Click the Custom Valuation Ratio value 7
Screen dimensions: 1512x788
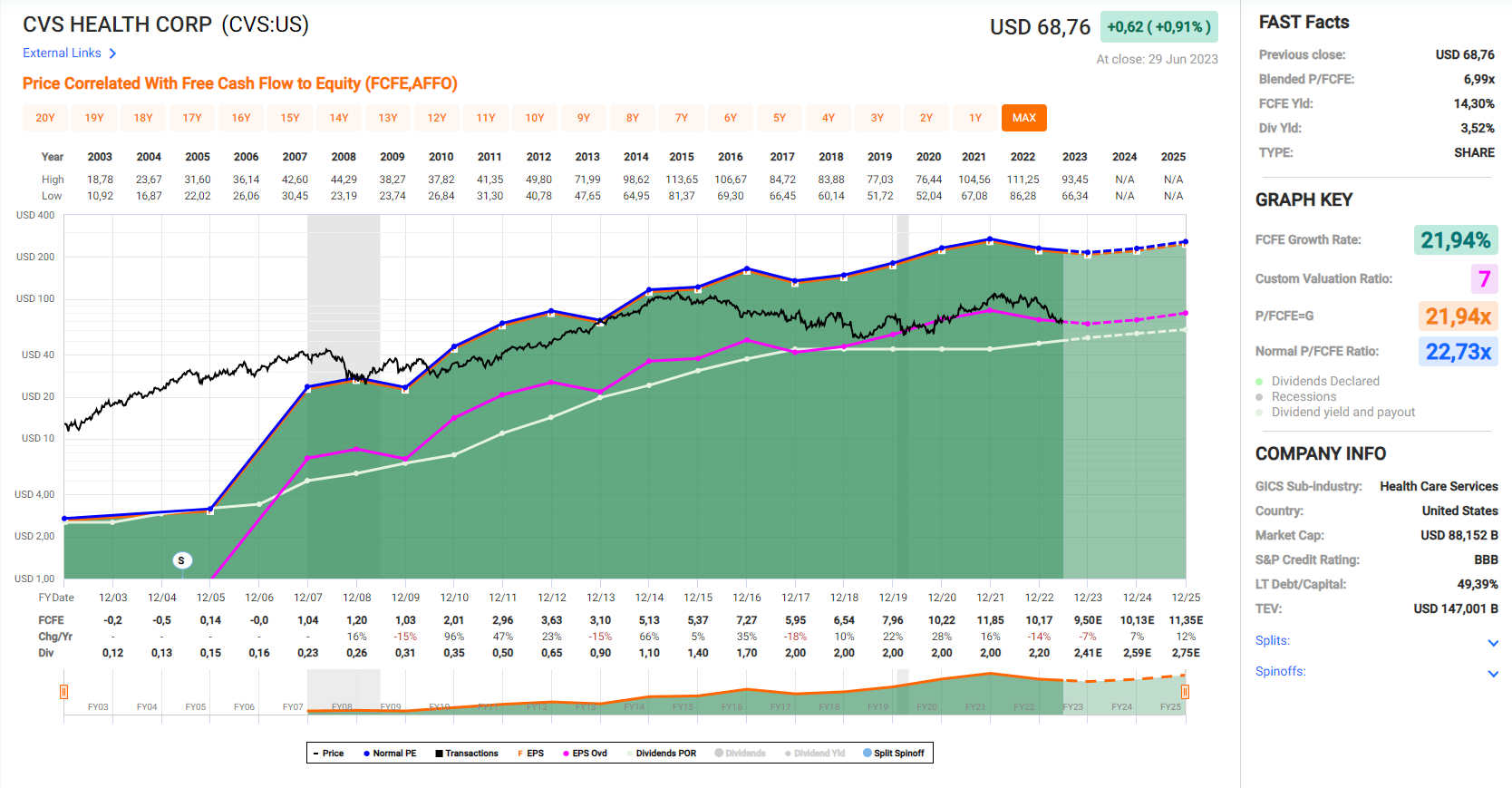[1484, 279]
